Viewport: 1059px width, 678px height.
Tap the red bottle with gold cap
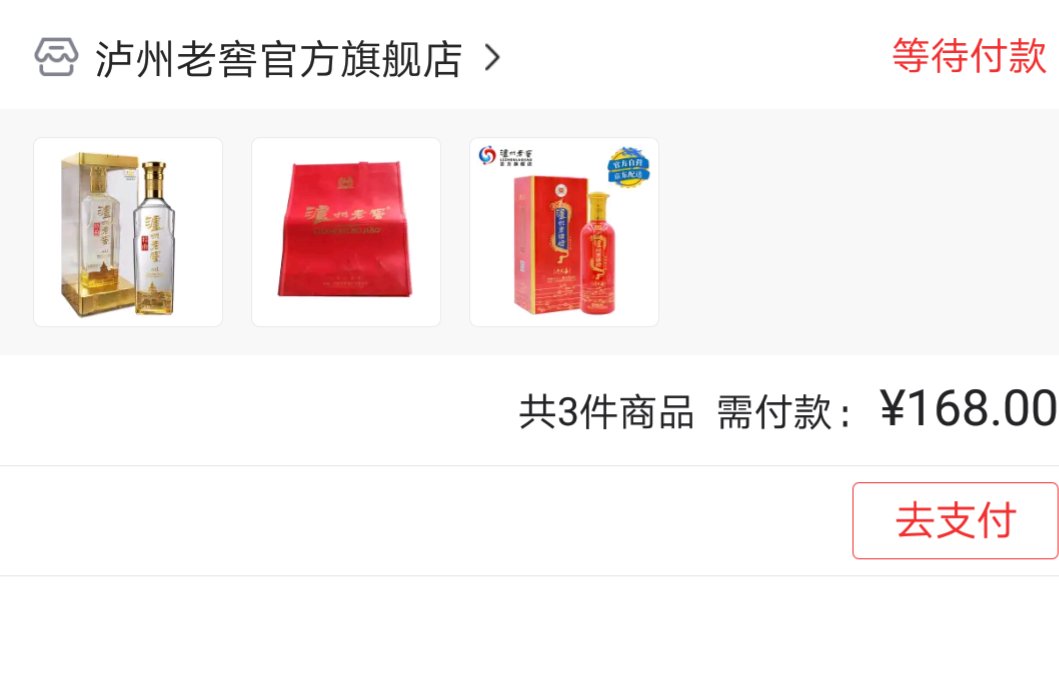(598, 254)
